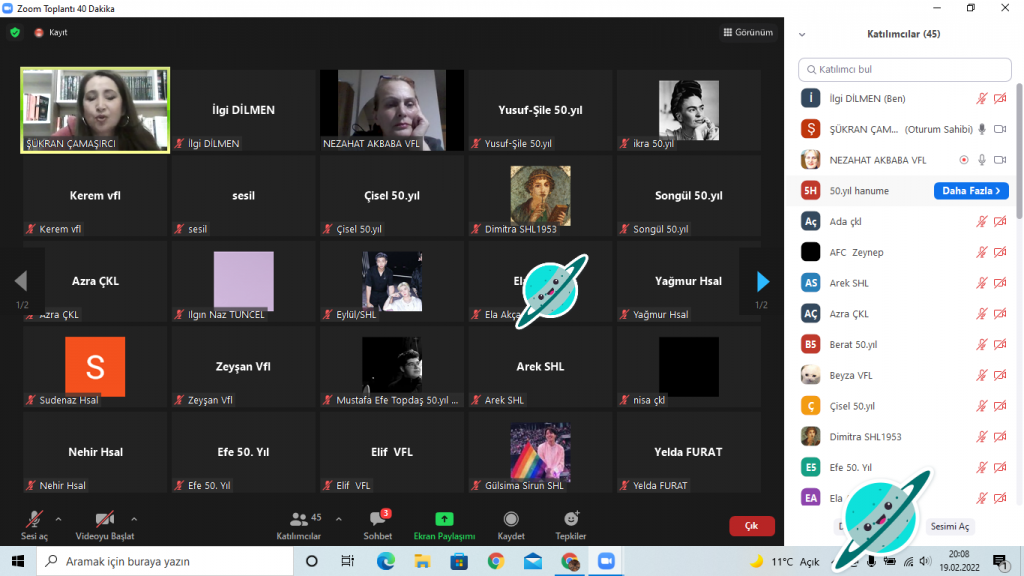
Task: Expand audio options arrow beside Sesi aç
Action: click(58, 519)
